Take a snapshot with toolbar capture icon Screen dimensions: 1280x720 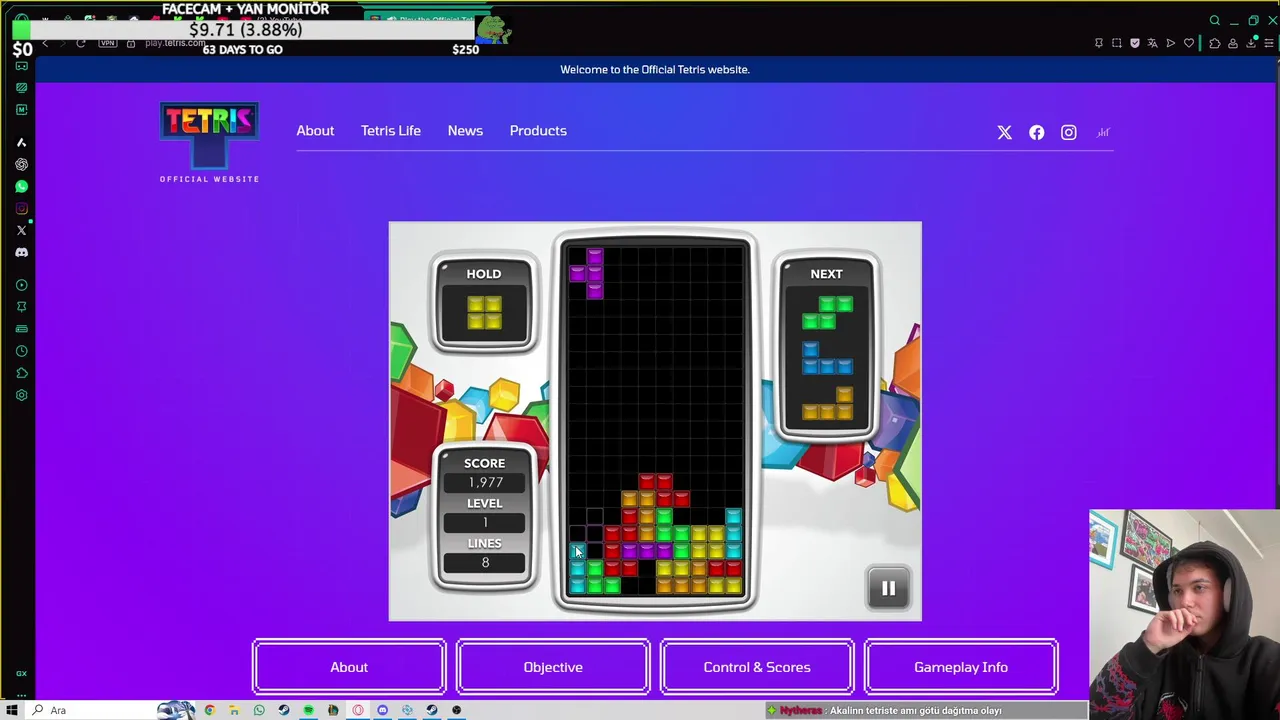(1116, 43)
